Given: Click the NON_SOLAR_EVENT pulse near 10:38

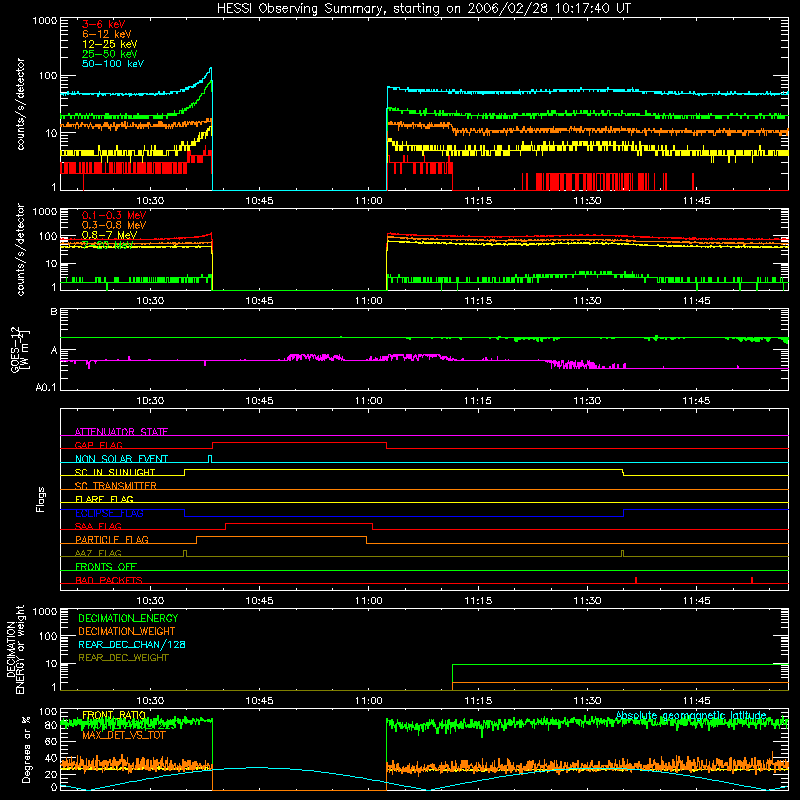Looking at the screenshot, I should pyautogui.click(x=210, y=459).
